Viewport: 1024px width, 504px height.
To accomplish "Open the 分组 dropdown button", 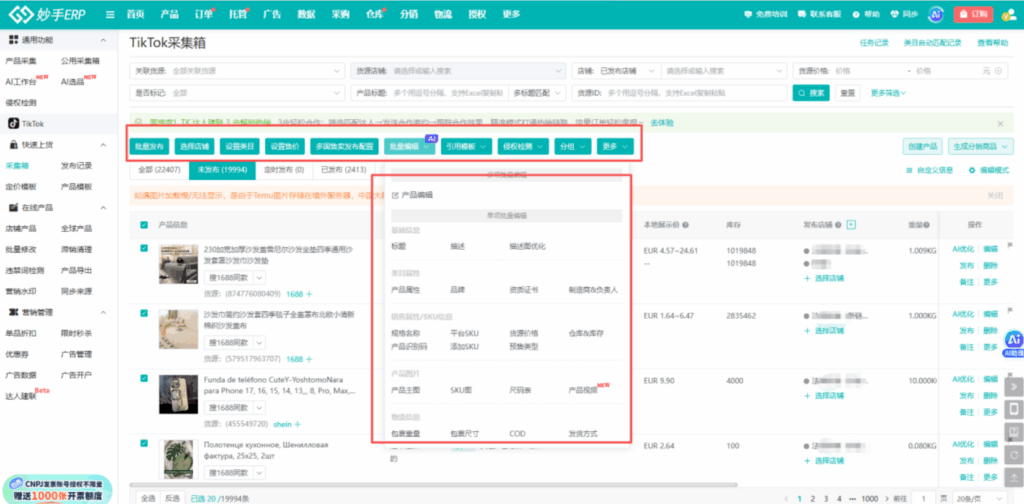I will click(x=573, y=147).
